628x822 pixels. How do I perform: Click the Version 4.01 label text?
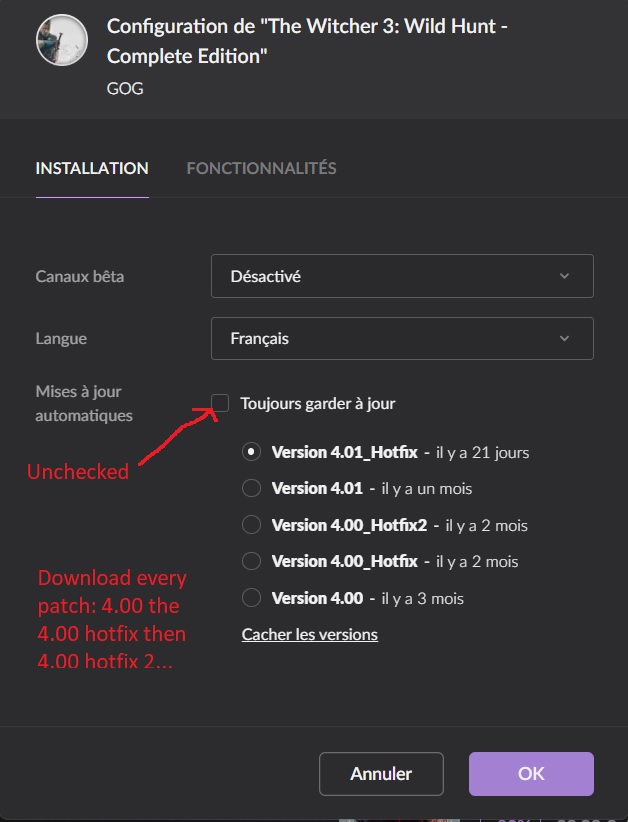coord(317,489)
